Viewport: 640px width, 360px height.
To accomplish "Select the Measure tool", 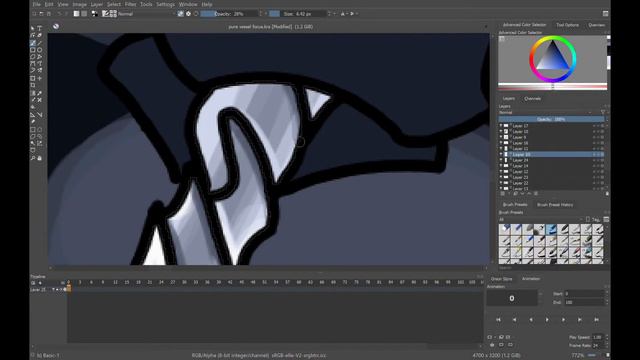I will (40, 115).
